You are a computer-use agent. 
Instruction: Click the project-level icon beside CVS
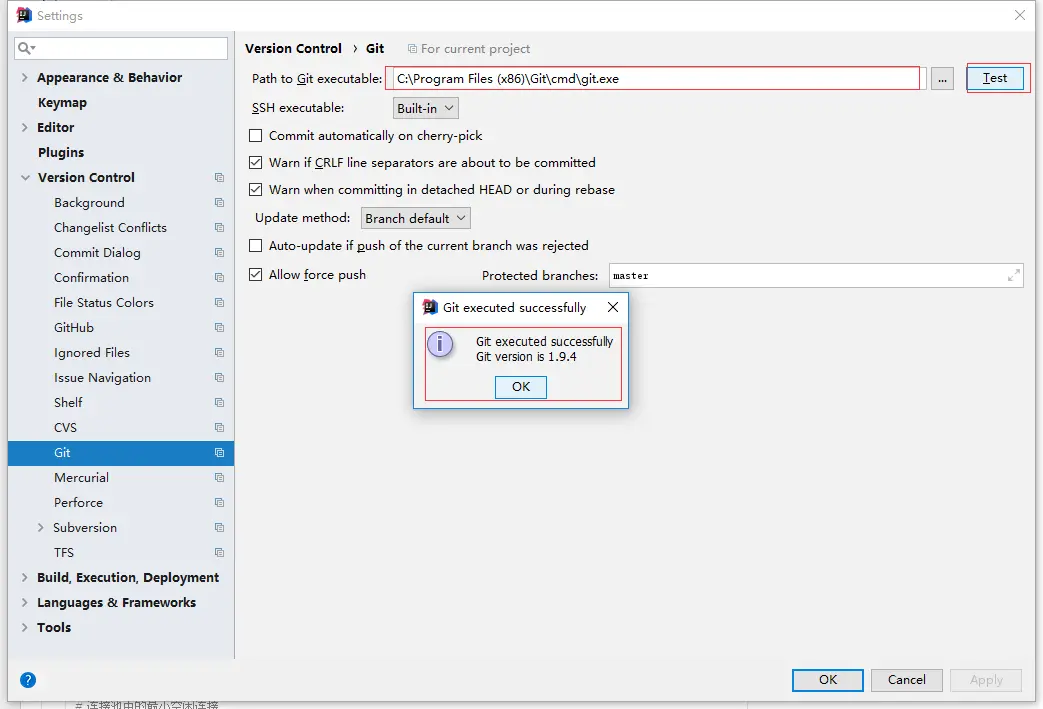220,428
